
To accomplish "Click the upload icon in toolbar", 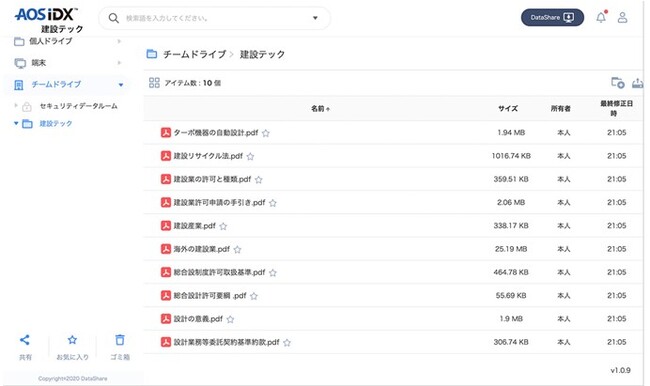I will [x=638, y=83].
